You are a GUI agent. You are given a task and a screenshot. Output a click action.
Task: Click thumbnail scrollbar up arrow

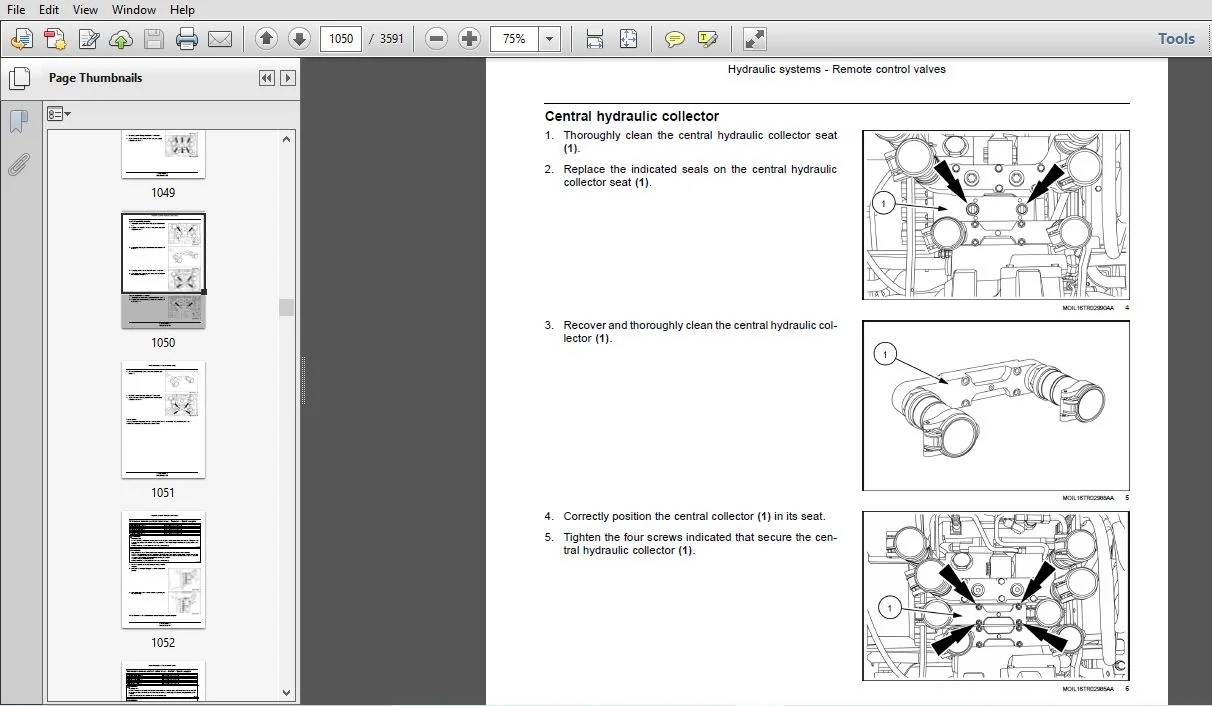coord(287,140)
